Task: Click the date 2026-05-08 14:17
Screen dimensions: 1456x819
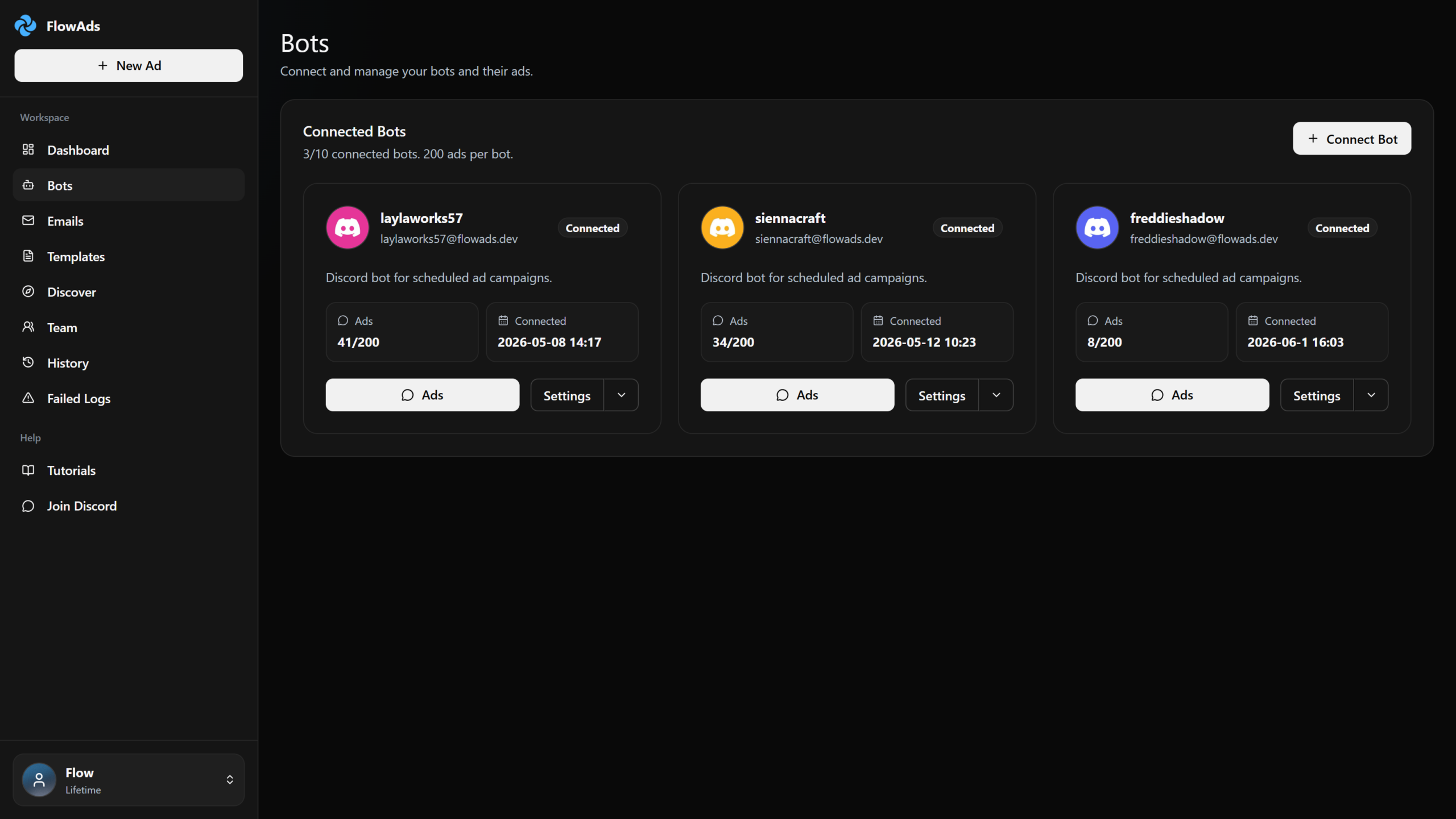Action: point(549,342)
